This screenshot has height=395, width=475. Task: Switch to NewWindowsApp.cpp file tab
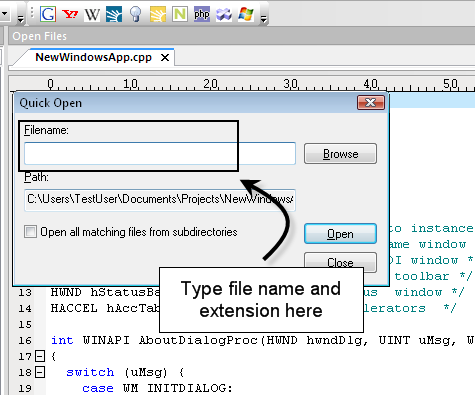coord(94,57)
